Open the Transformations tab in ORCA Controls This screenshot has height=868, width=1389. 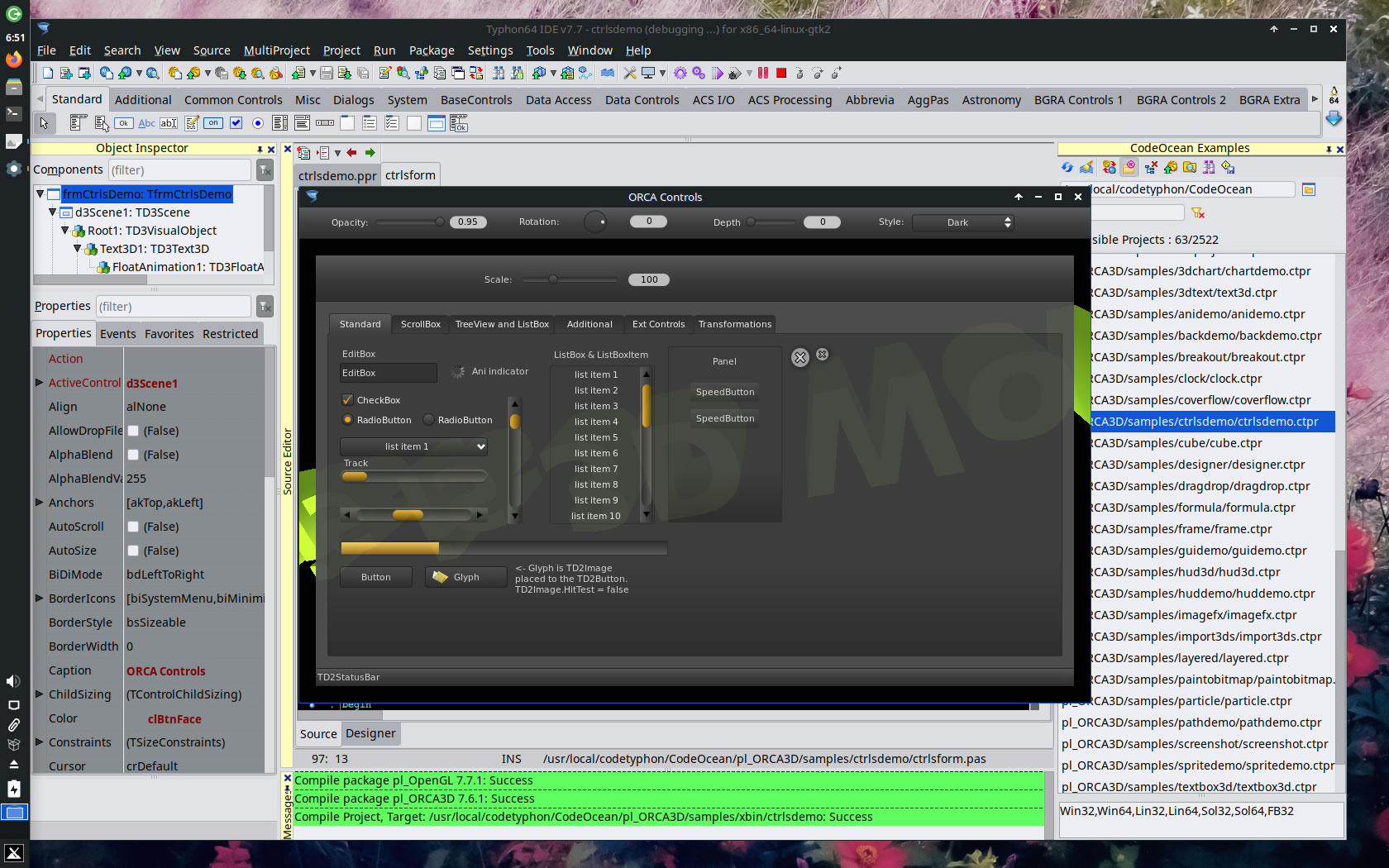coord(735,324)
